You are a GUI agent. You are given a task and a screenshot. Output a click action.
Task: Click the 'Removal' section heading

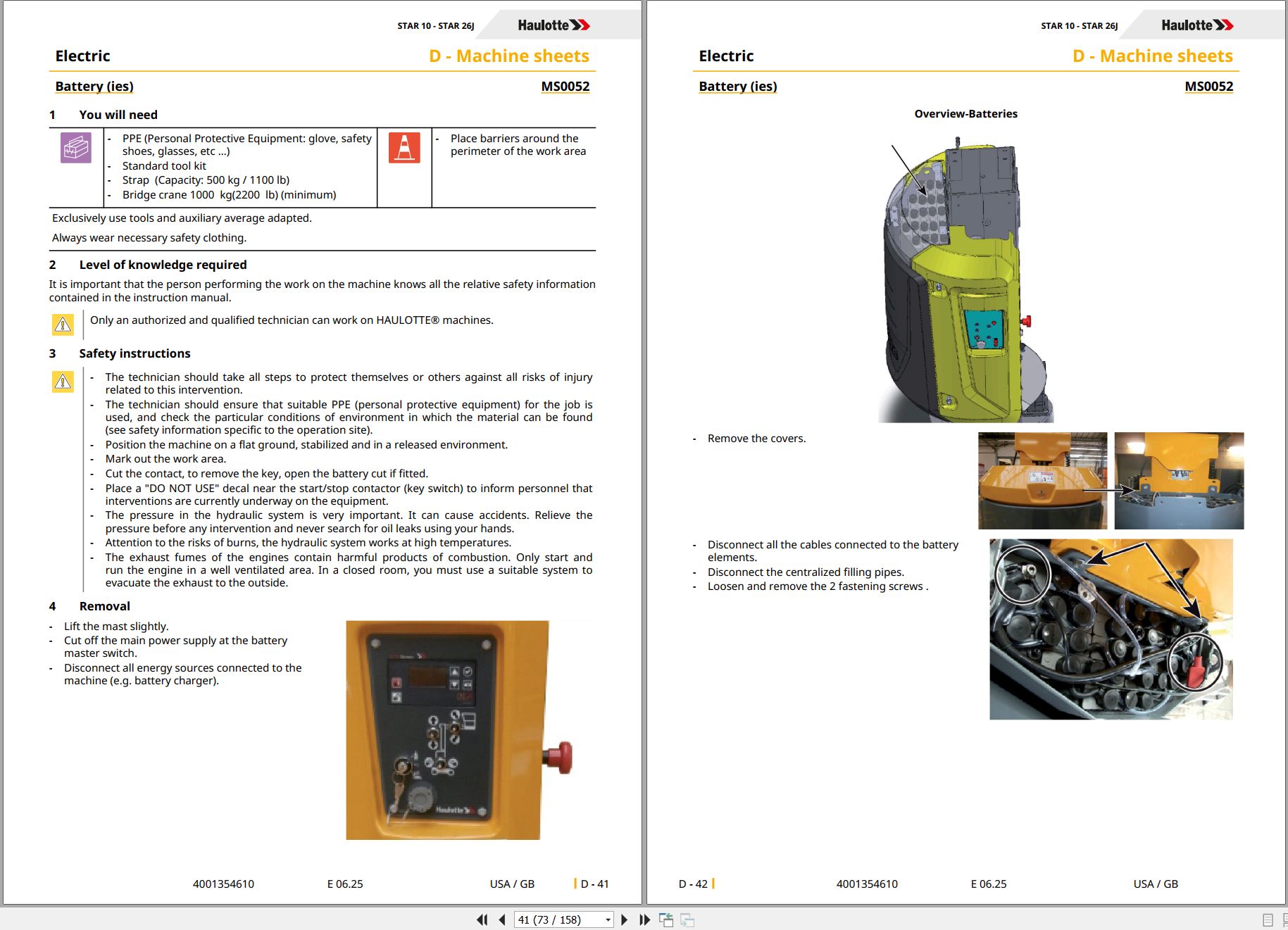[x=104, y=606]
